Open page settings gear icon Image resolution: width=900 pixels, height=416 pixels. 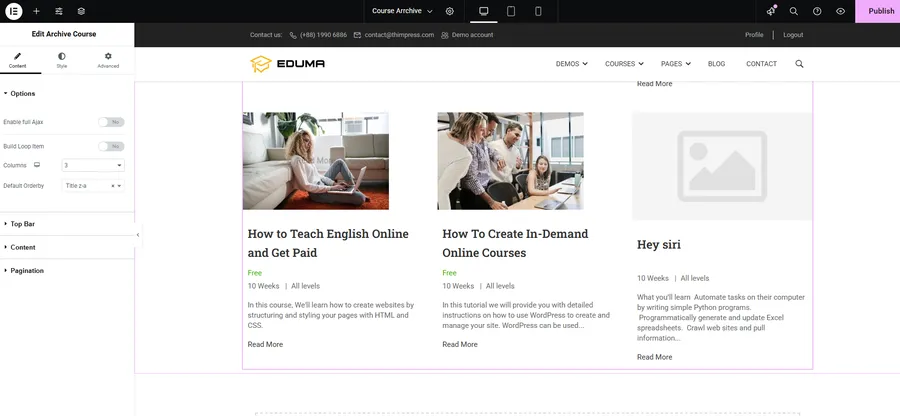(x=450, y=11)
